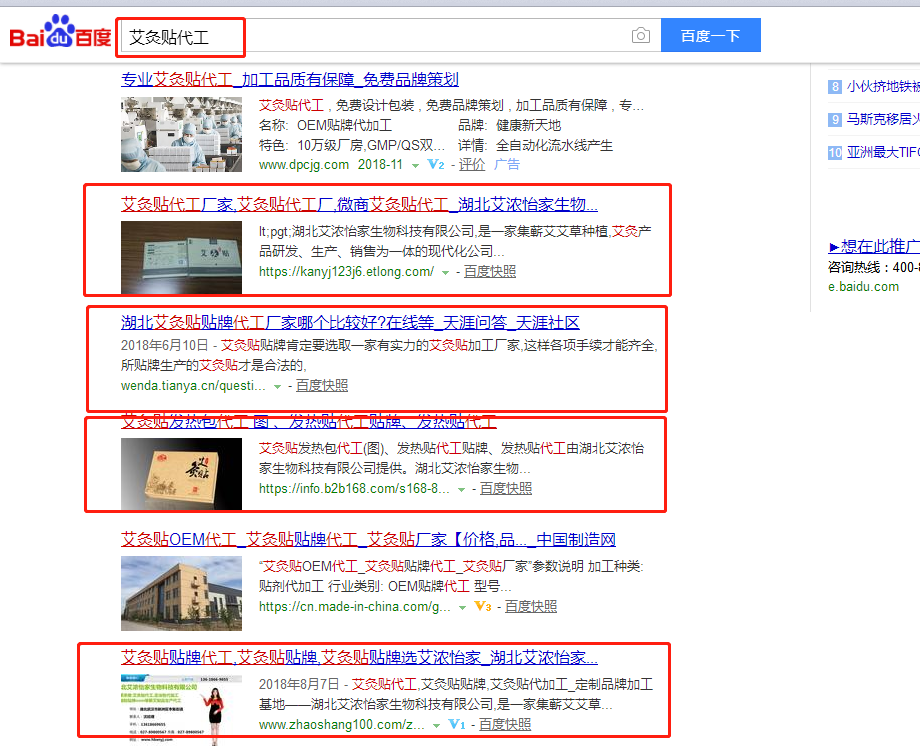Click the number 8 rank badge

click(x=835, y=87)
